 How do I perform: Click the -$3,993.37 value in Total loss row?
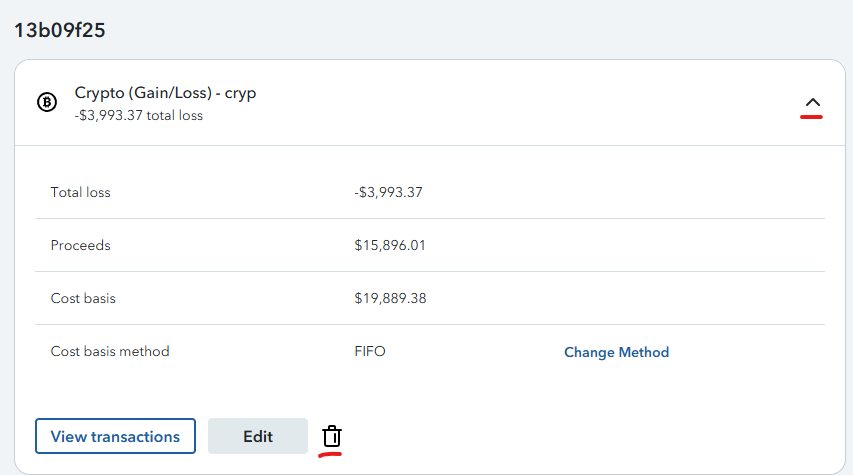tap(388, 192)
